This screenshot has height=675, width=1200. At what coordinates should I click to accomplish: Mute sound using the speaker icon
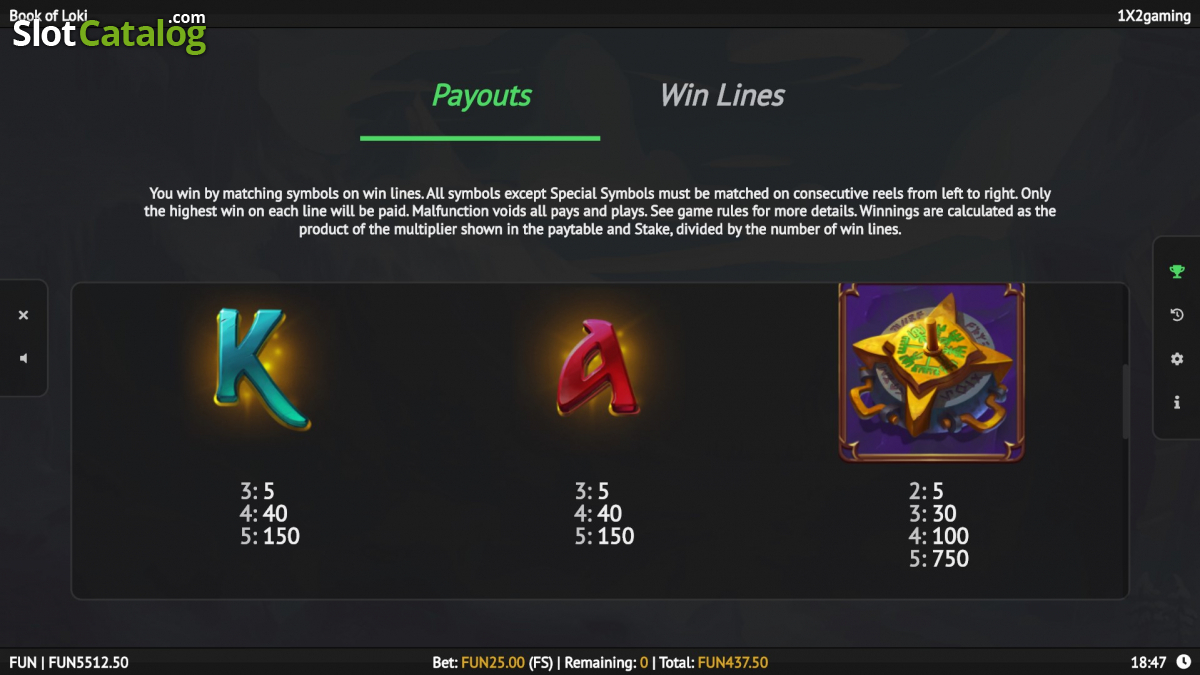pyautogui.click(x=23, y=359)
